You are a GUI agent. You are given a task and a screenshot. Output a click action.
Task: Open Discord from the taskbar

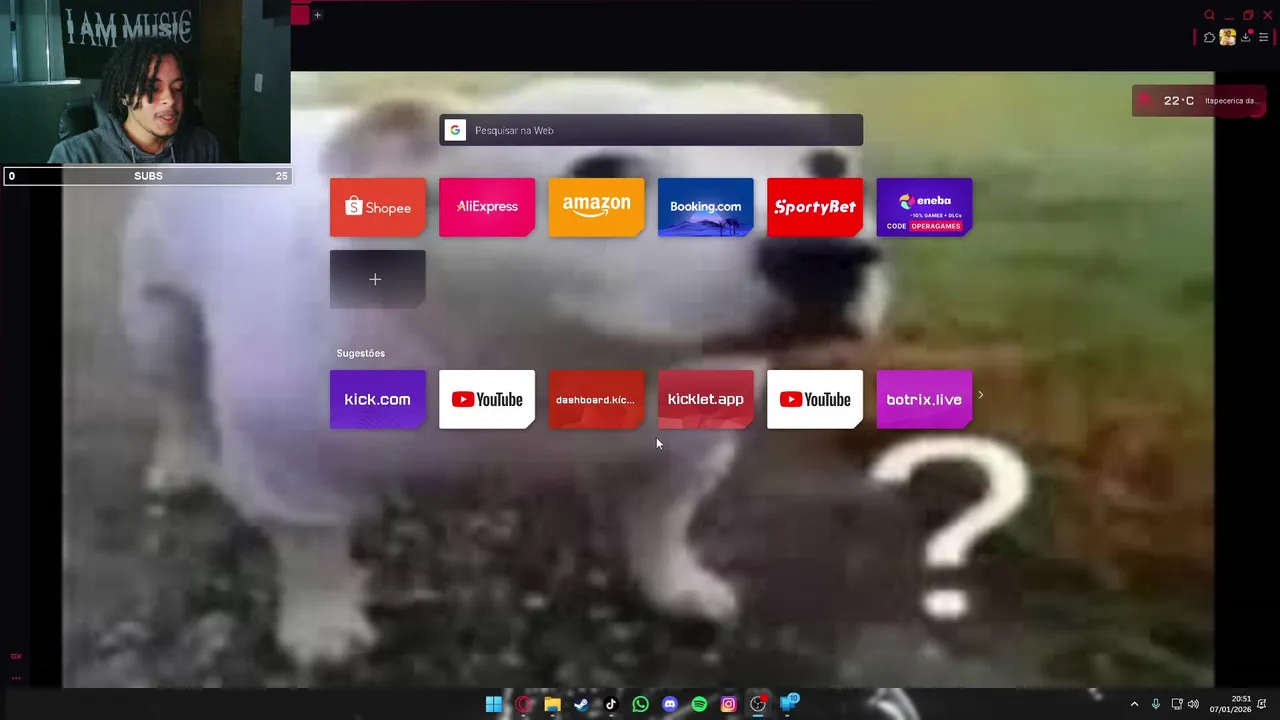tap(670, 704)
